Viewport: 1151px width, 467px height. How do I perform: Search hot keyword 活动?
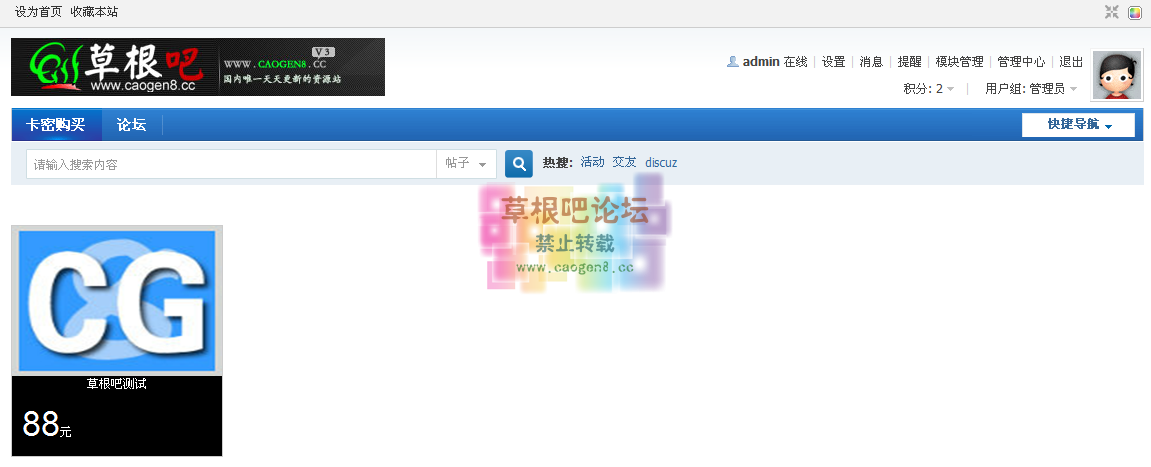(x=592, y=162)
